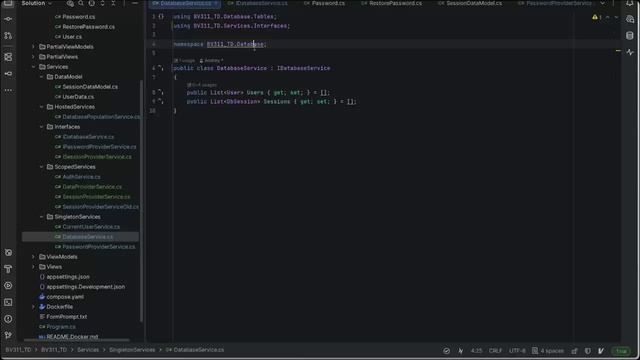Expand the PartialViews folder
This screenshot has height=360, width=640.
click(33, 57)
